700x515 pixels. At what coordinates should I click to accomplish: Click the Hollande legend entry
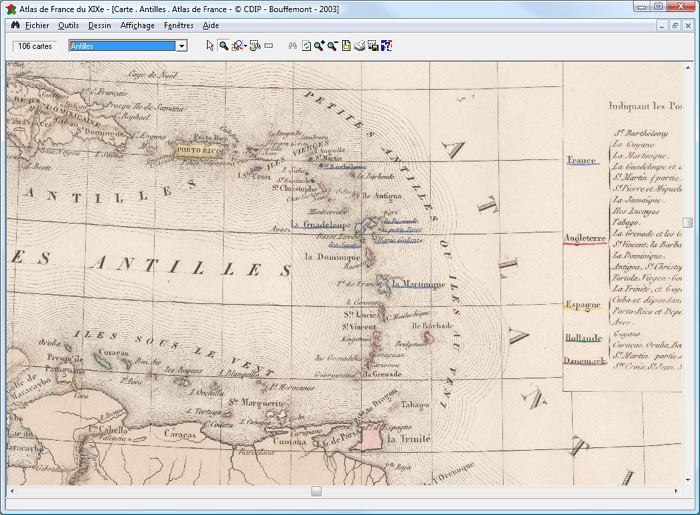(583, 338)
